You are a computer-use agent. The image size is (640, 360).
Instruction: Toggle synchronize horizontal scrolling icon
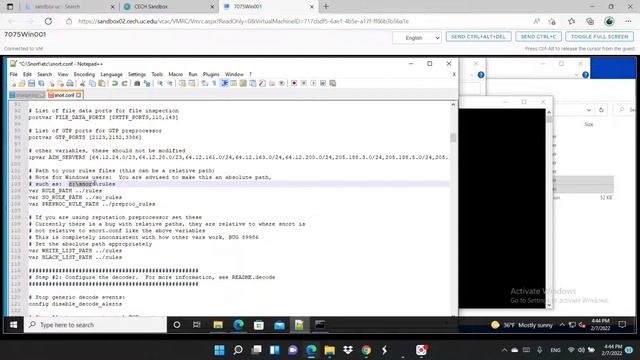click(191, 83)
